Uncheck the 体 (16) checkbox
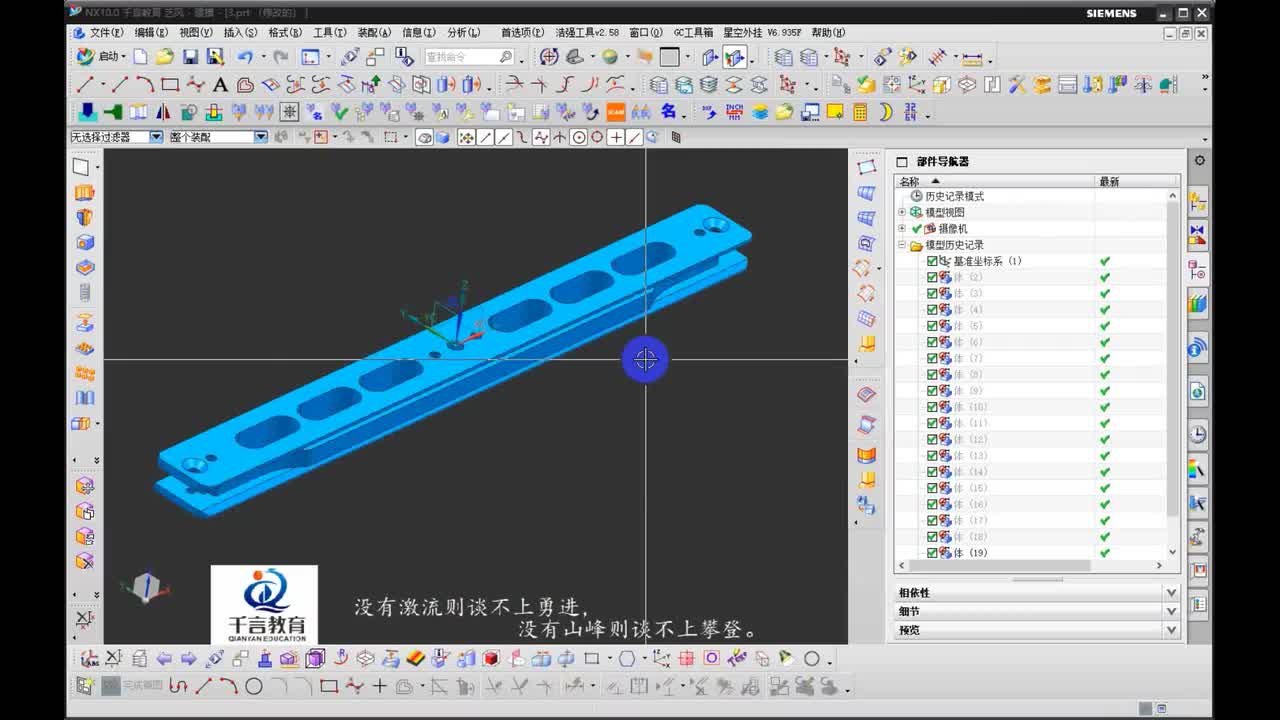1280x720 pixels. [932, 504]
